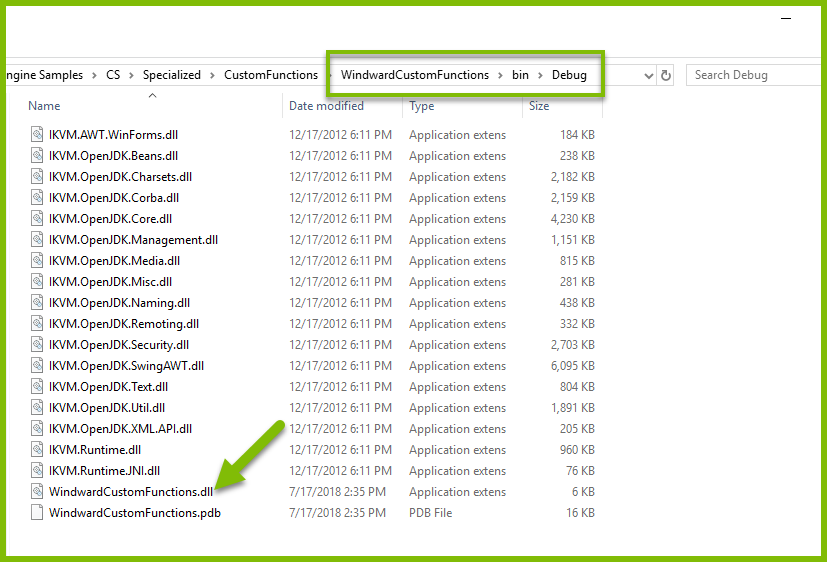Click the IKVM.OpenJDK.Naming.dll file icon
Image resolution: width=827 pixels, height=562 pixels.
[37, 303]
